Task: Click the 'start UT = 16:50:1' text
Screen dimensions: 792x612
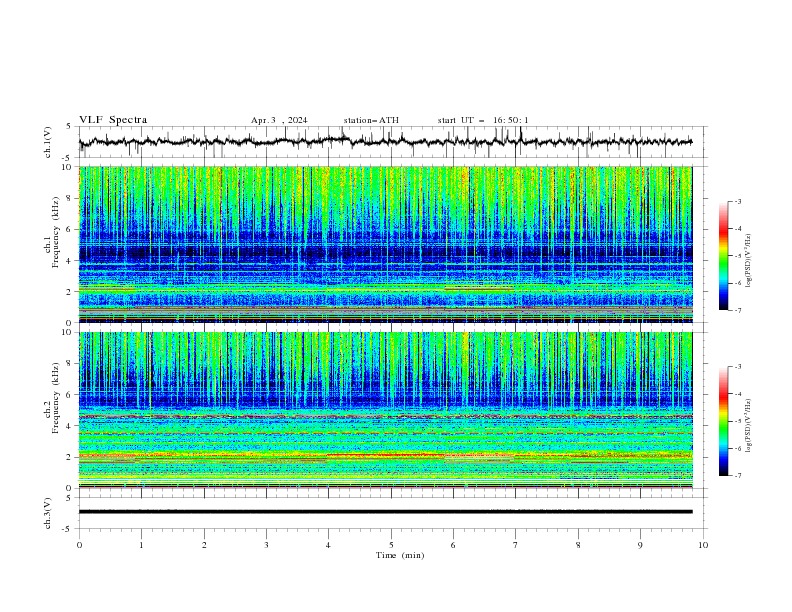Action: click(483, 120)
